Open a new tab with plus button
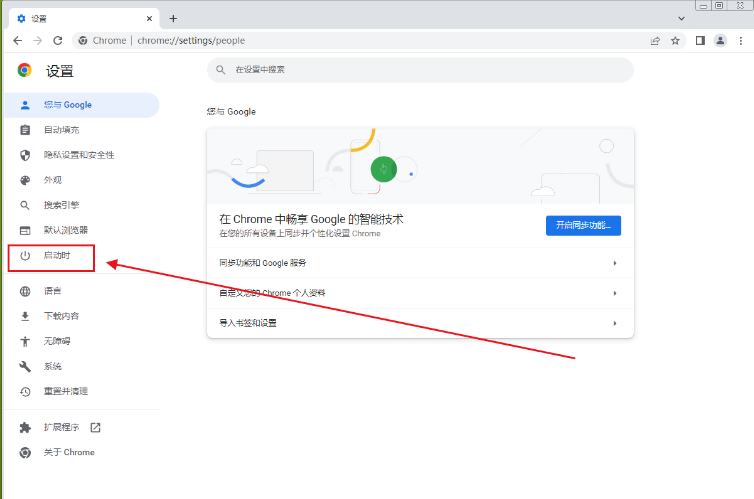Viewport: 754px width, 499px height. [x=173, y=19]
